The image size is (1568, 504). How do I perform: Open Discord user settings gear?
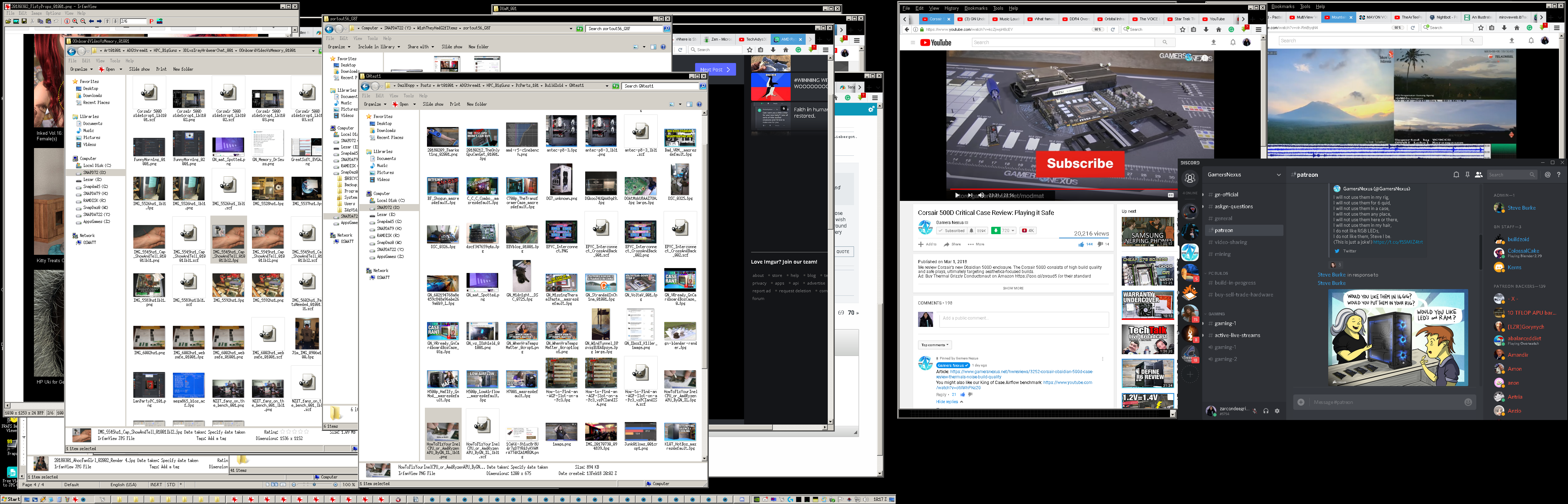pos(1277,411)
